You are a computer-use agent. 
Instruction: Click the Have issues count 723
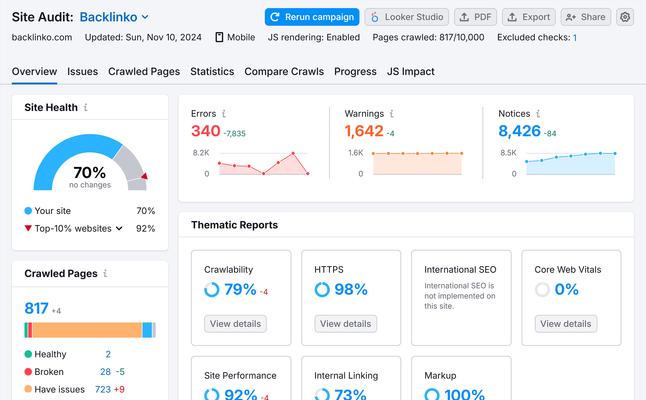pyautogui.click(x=103, y=389)
